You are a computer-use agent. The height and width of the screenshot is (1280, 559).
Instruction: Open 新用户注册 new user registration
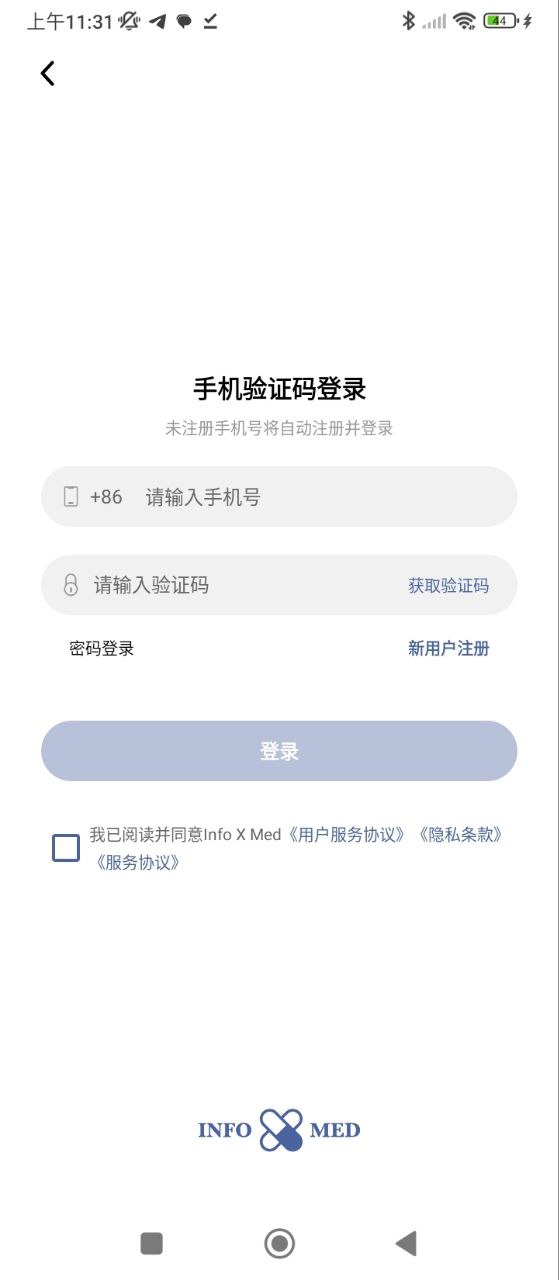pyautogui.click(x=449, y=648)
